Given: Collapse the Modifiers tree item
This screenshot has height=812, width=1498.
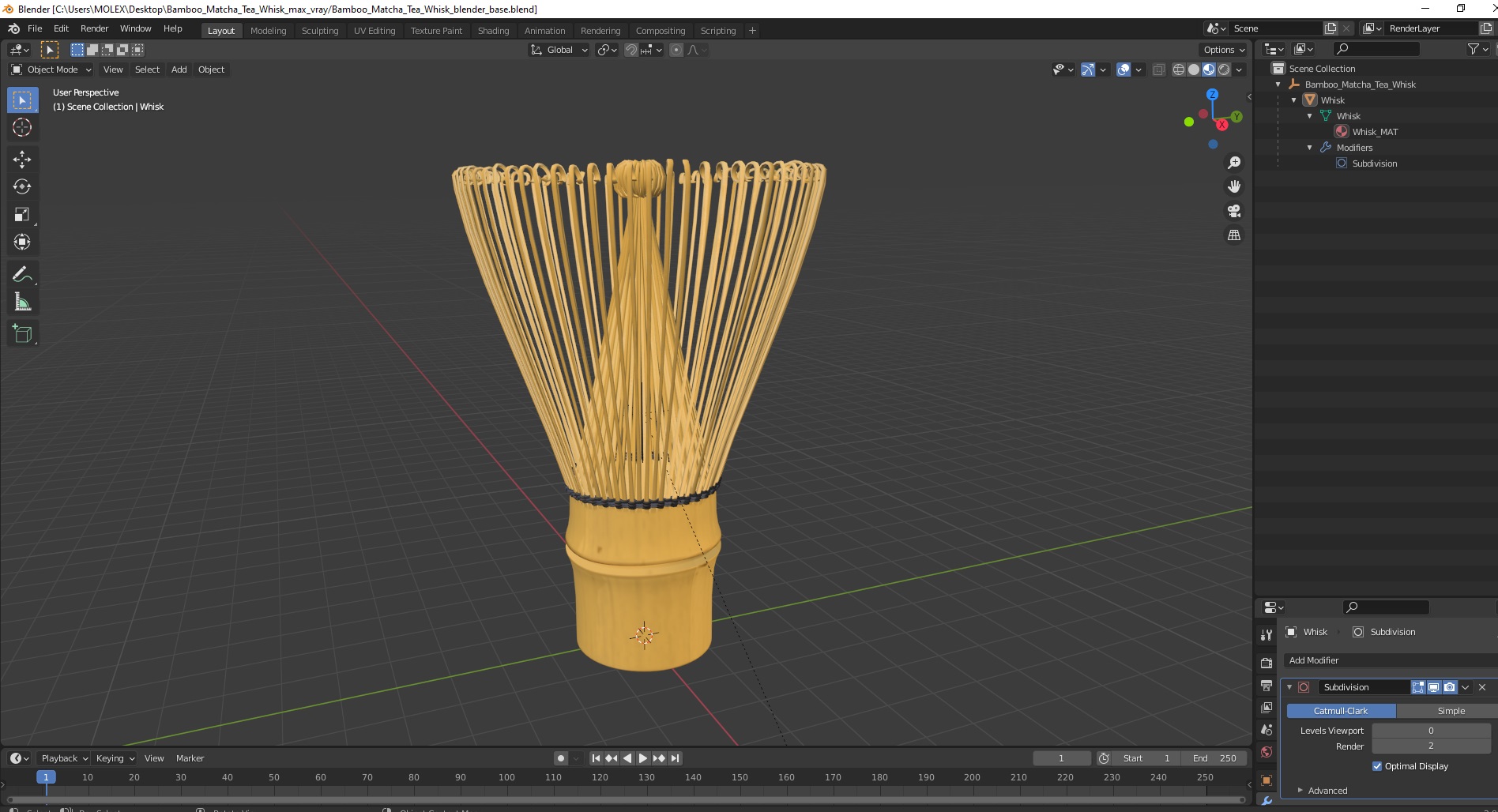Looking at the screenshot, I should (1310, 148).
